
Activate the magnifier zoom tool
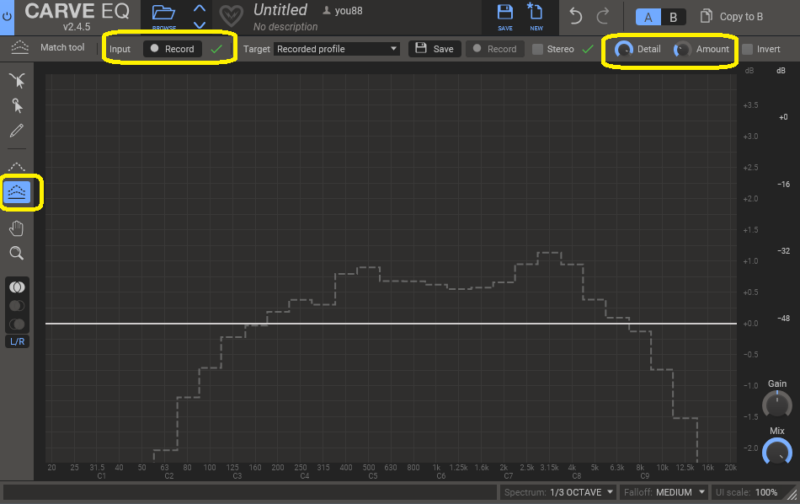[17, 254]
